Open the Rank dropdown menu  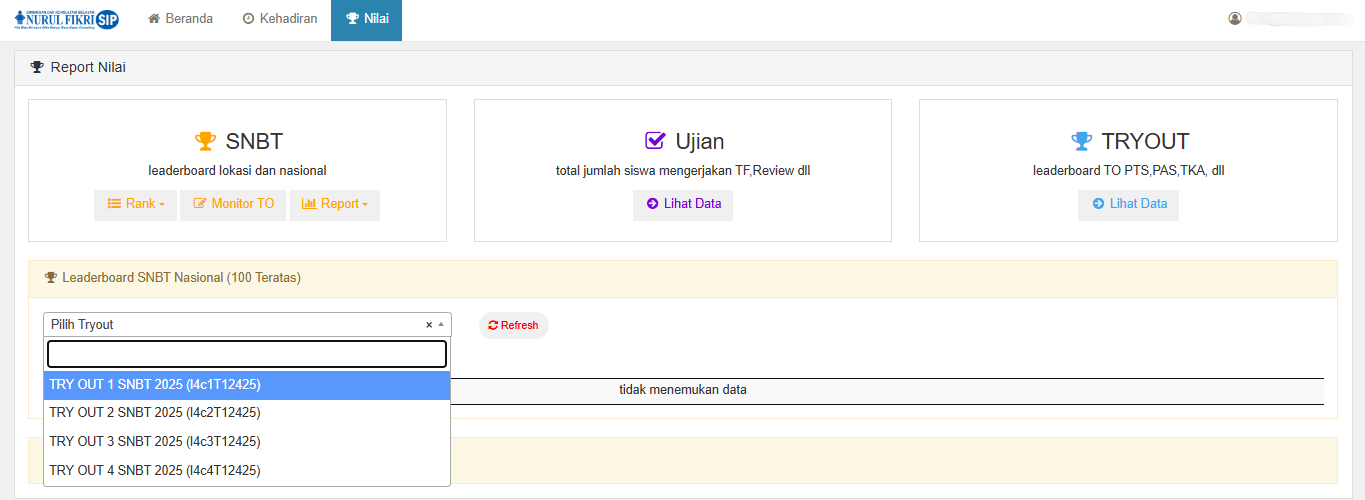click(x=136, y=204)
